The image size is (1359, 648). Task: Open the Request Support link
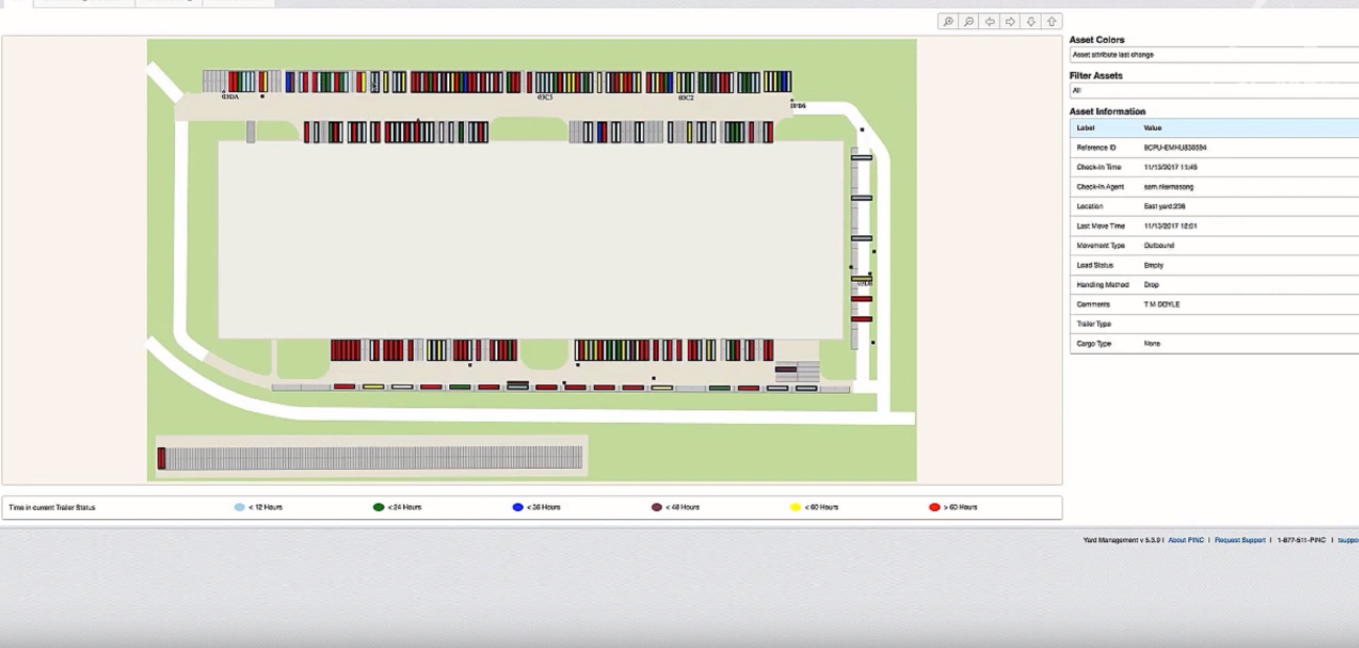pyautogui.click(x=1239, y=540)
